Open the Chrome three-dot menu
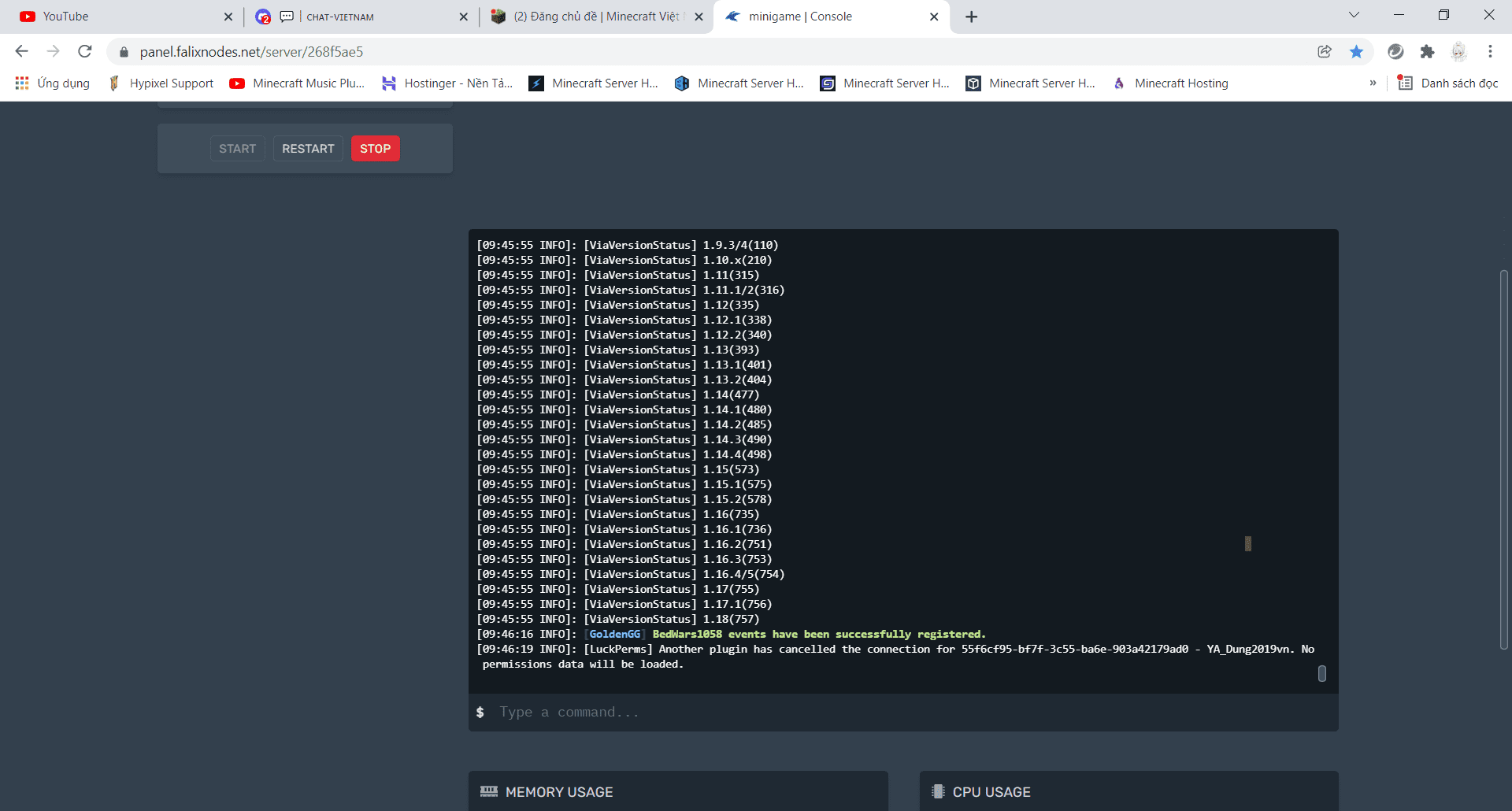1512x811 pixels. 1490,51
